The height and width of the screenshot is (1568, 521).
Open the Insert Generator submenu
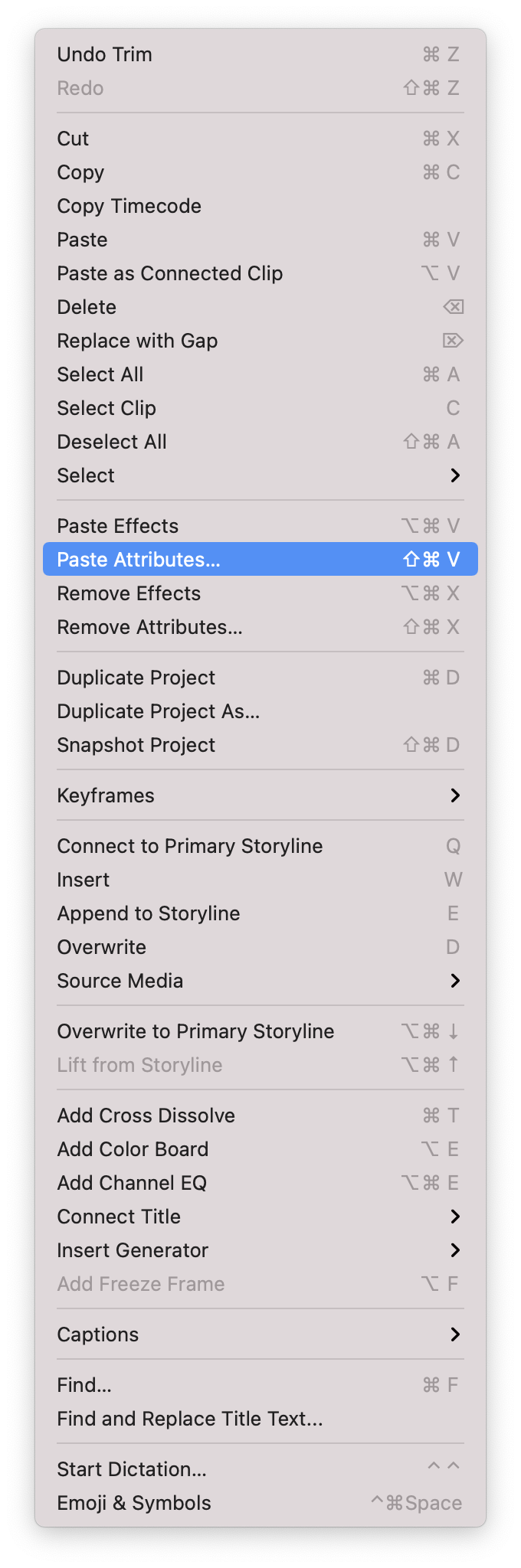[260, 1250]
